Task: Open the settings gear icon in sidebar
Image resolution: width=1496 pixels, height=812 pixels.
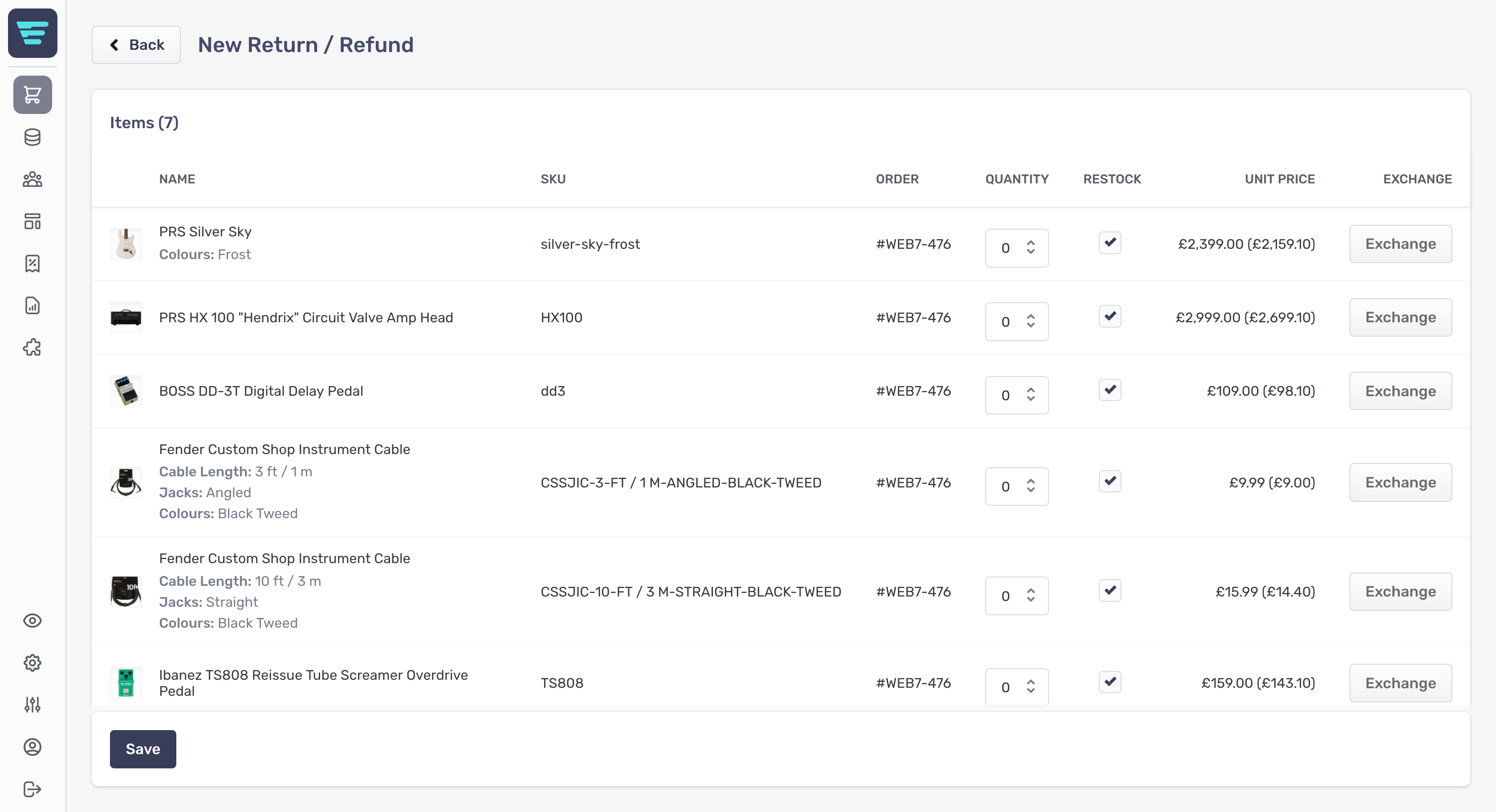Action: pos(33,663)
